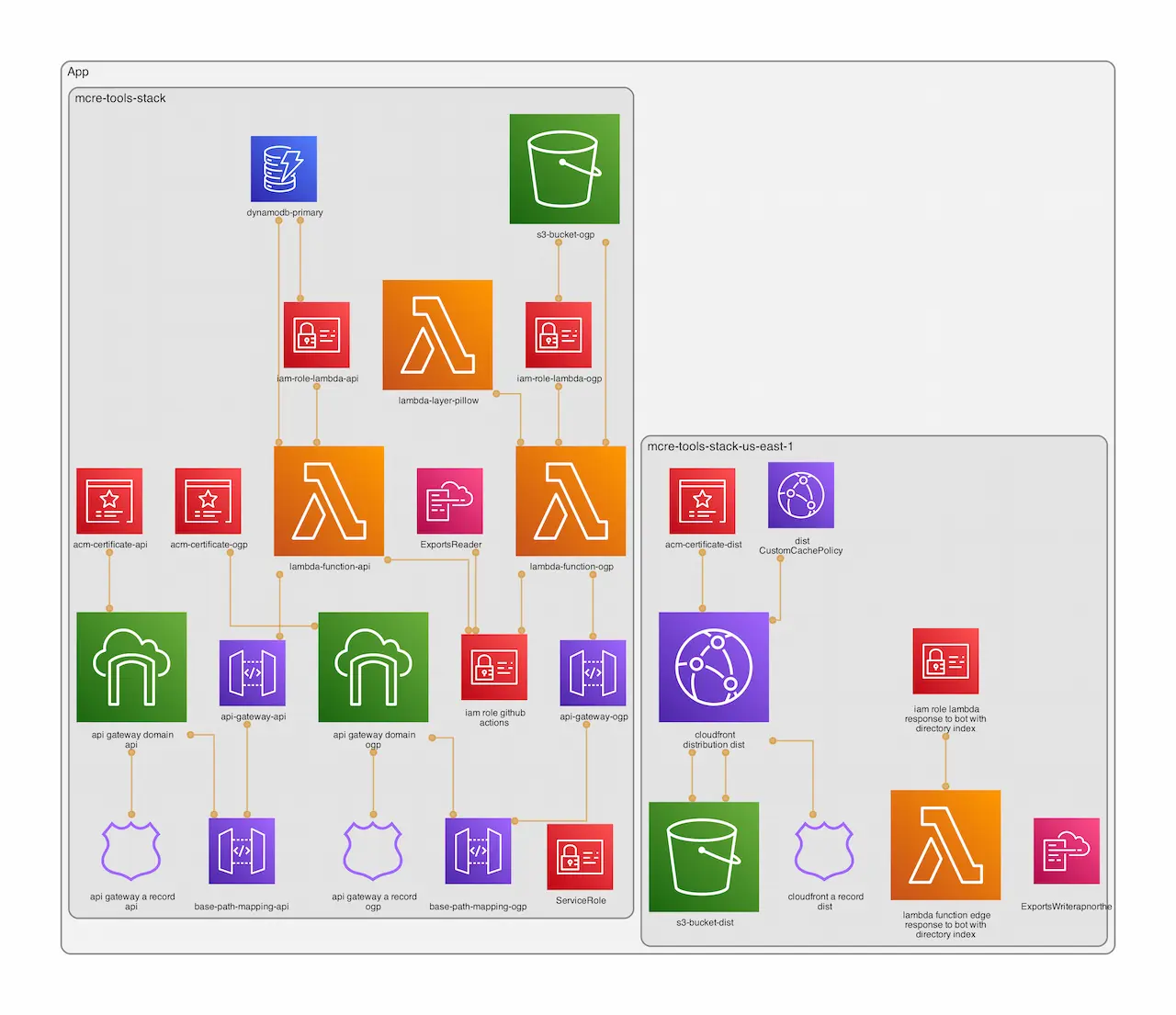Click the lambda-layer-pillow text label

[x=438, y=400]
